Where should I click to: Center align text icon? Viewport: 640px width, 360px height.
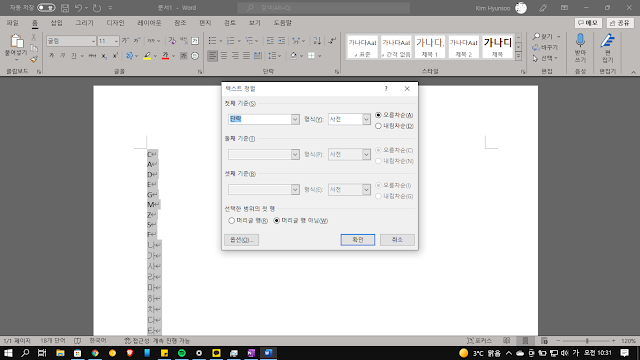click(224, 56)
